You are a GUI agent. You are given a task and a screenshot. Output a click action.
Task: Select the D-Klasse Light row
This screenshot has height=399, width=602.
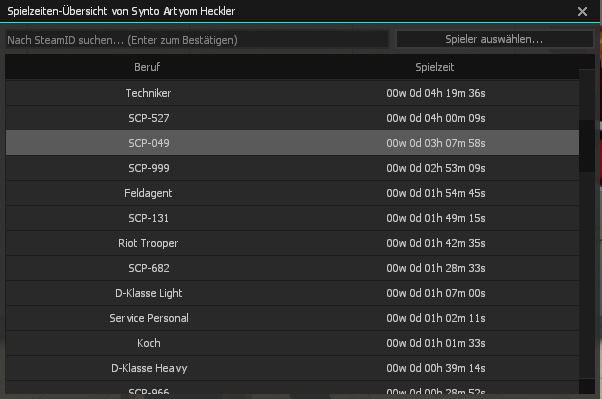pyautogui.click(x=292, y=293)
